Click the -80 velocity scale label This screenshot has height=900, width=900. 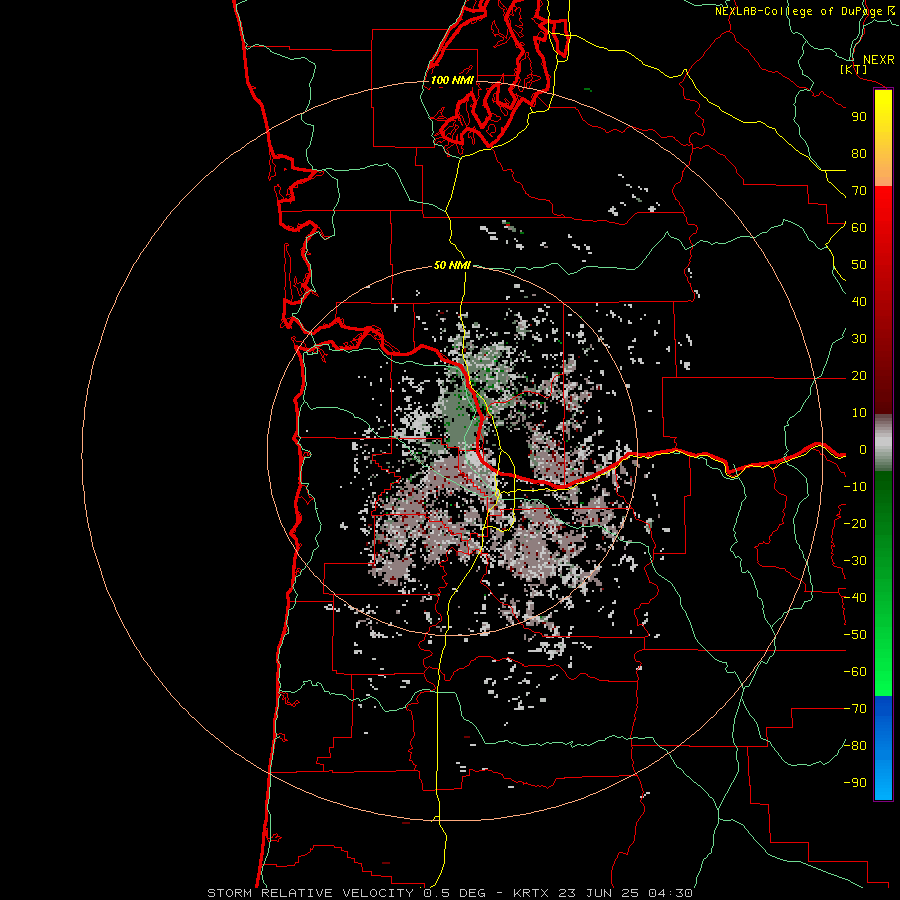coord(855,746)
